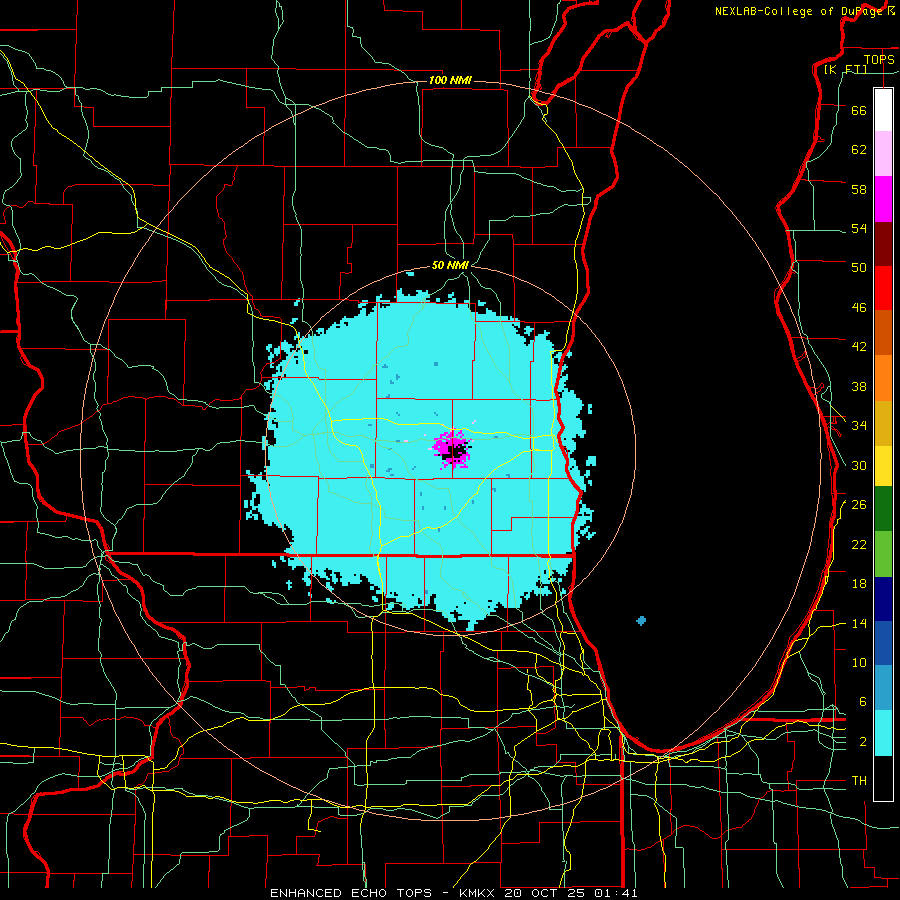Click the cyan legend swatch
Image resolution: width=900 pixels, height=900 pixels.
tap(883, 733)
